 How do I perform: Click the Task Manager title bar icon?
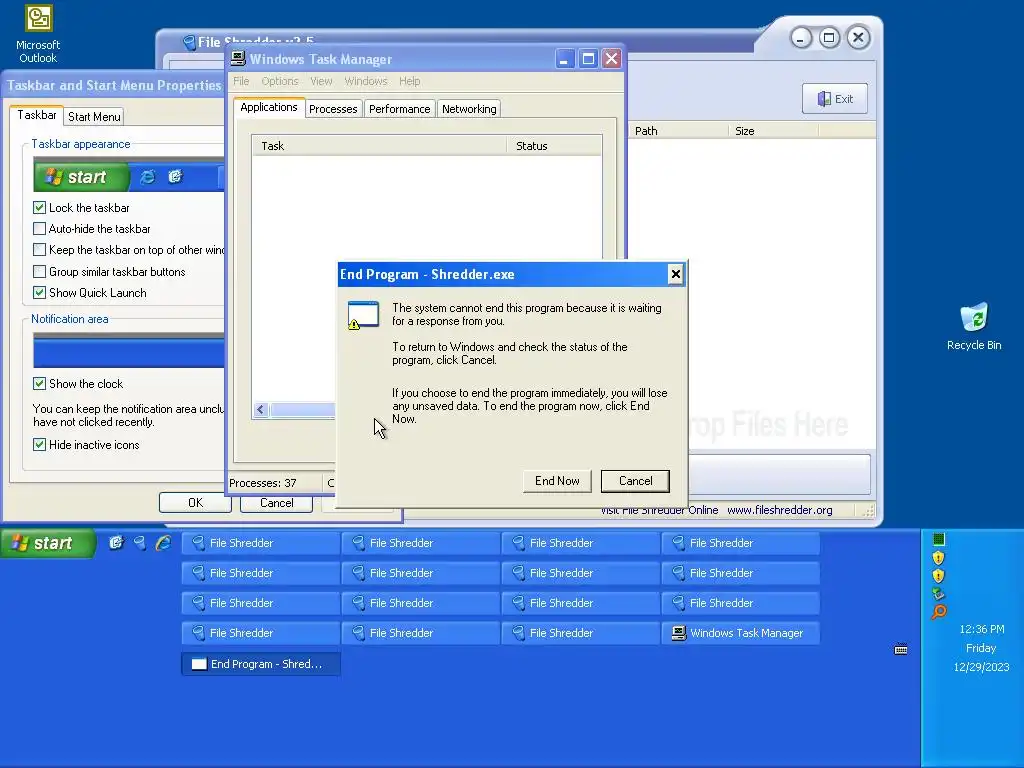[x=238, y=59]
